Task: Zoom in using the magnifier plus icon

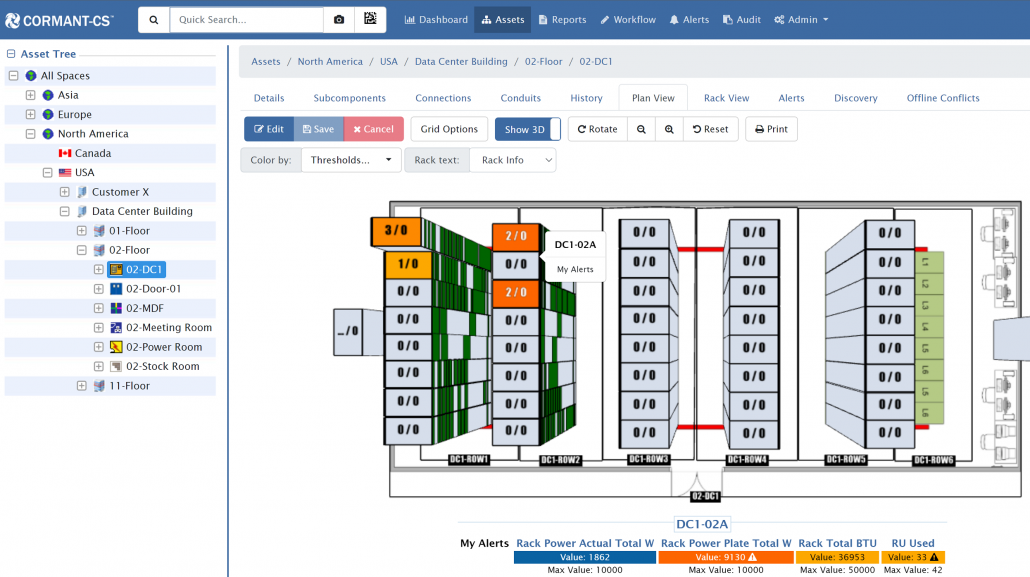Action: (x=669, y=129)
